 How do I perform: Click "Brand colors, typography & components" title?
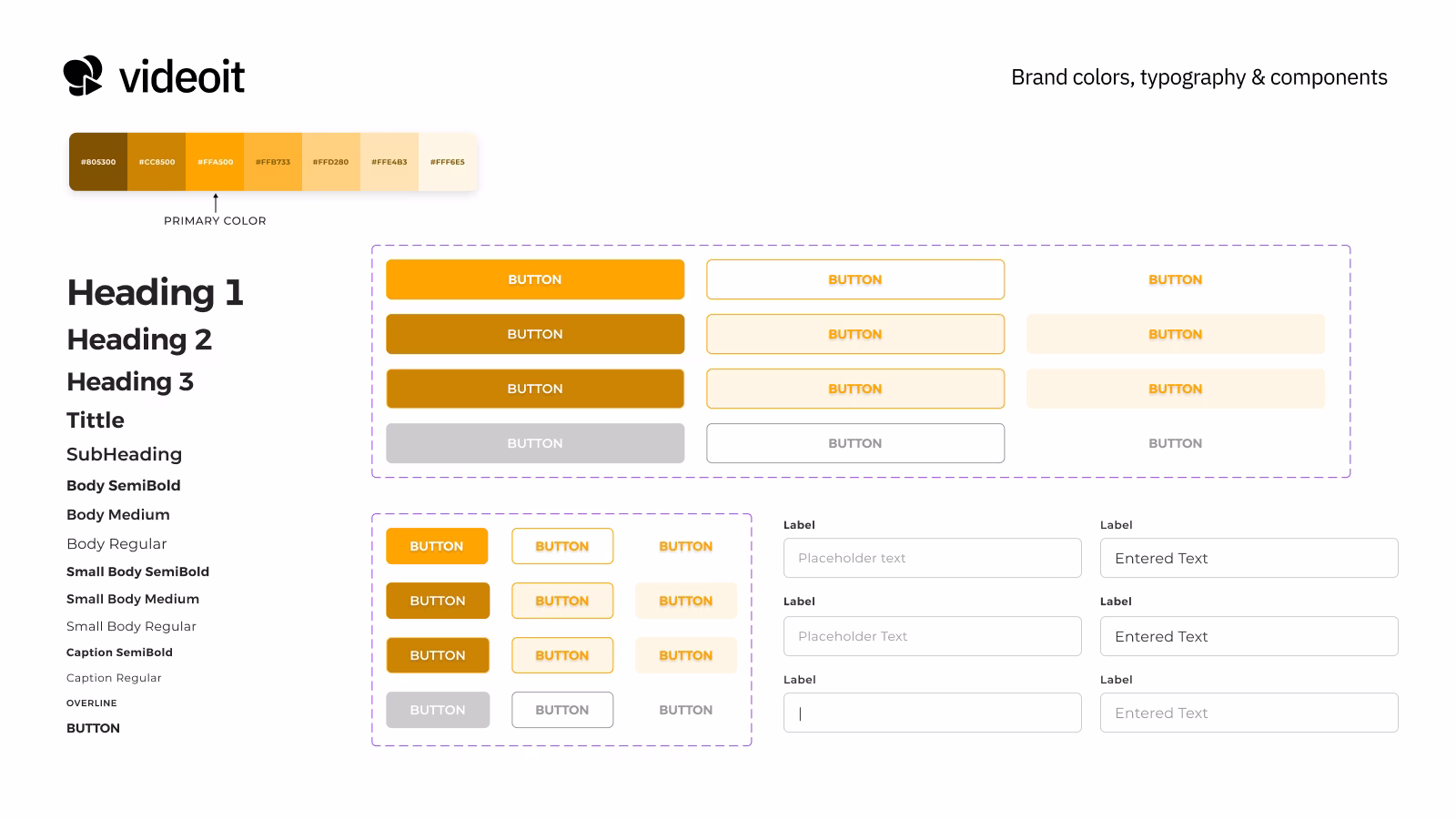click(1199, 77)
